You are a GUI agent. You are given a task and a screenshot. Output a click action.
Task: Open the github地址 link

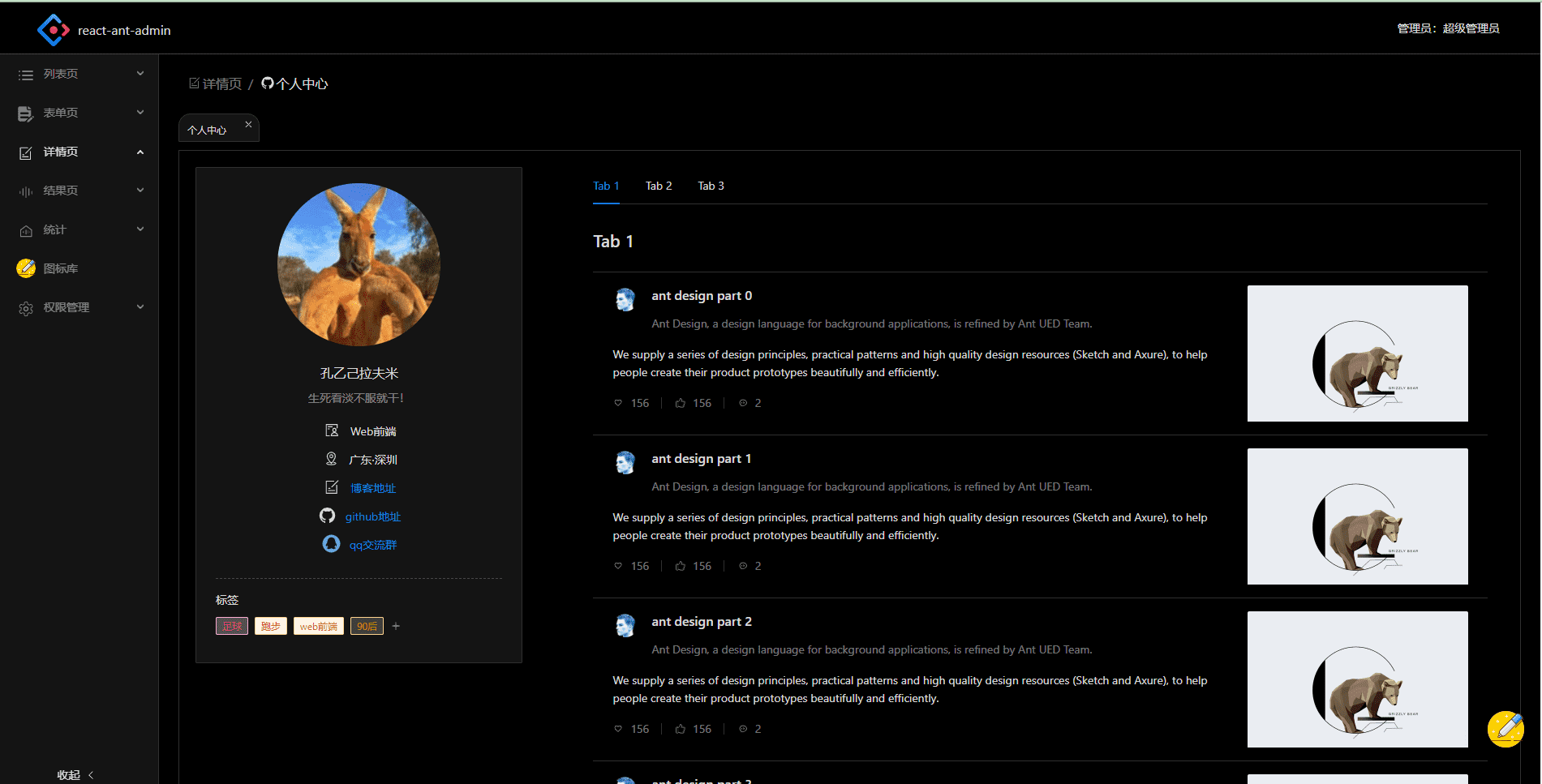(373, 516)
